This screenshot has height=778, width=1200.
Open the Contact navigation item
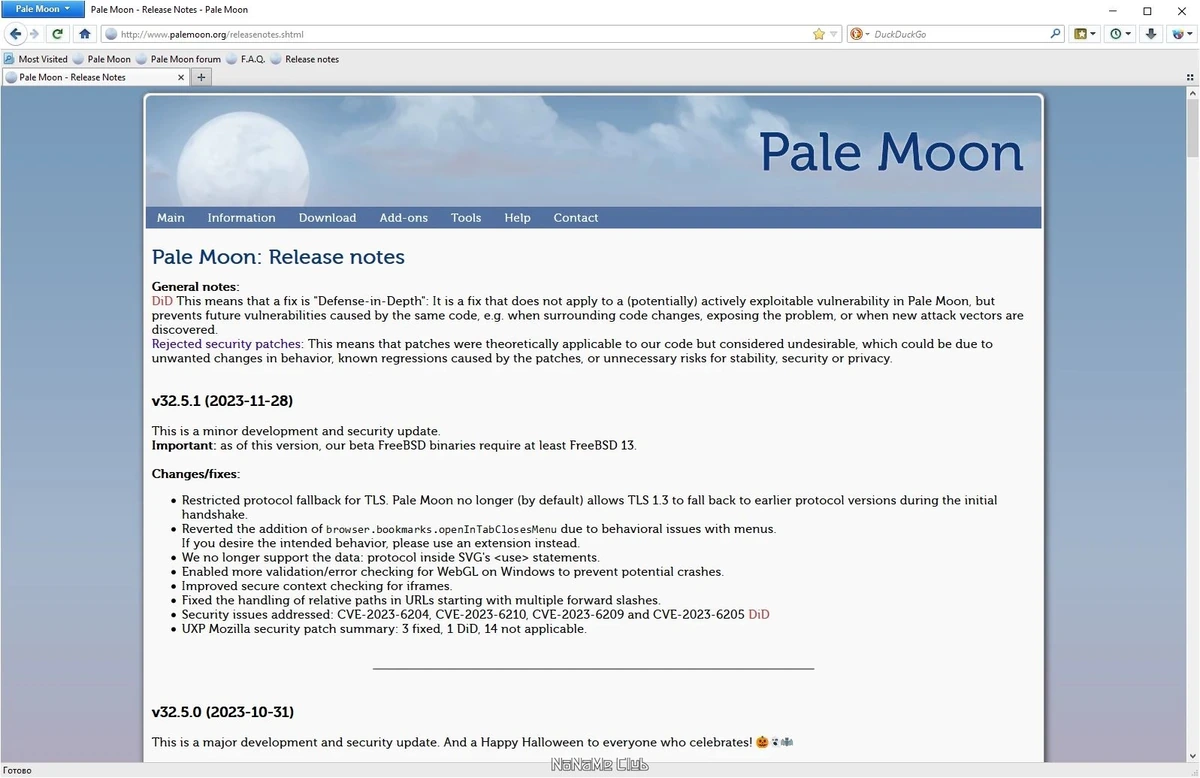point(576,218)
